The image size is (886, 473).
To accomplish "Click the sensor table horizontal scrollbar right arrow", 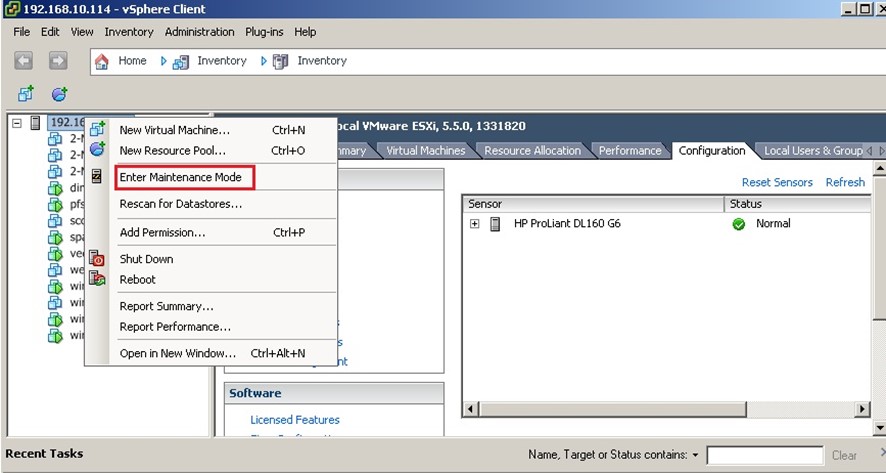I will pos(862,409).
